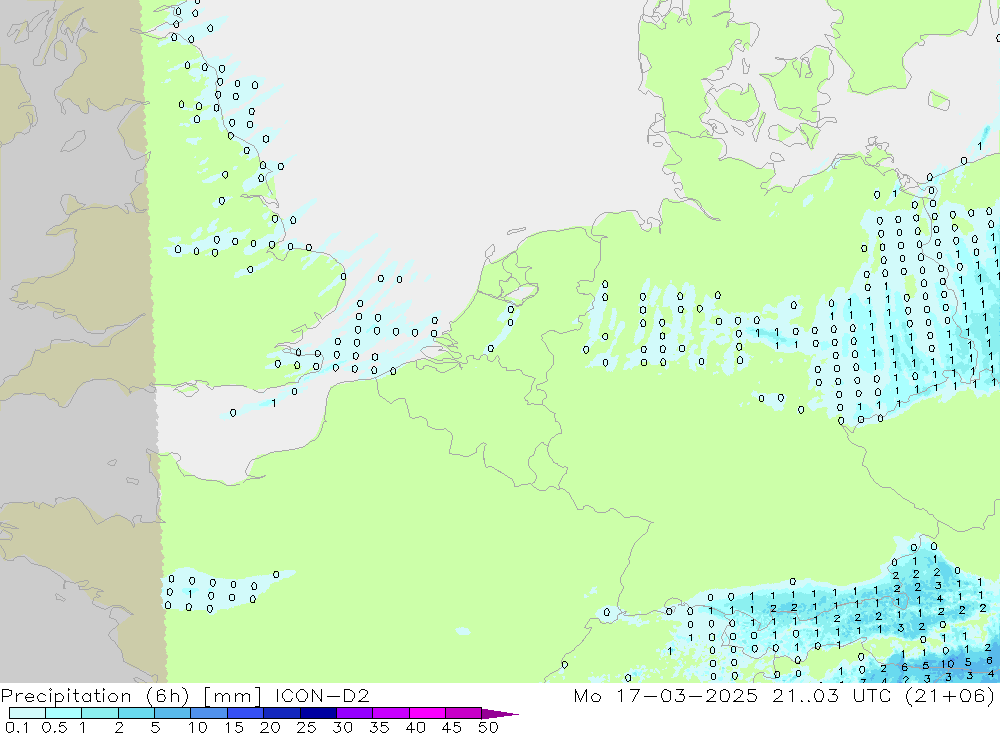The height and width of the screenshot is (733, 1000).
Task: Select the 2–5 mm legend color box
Action: (x=136, y=713)
